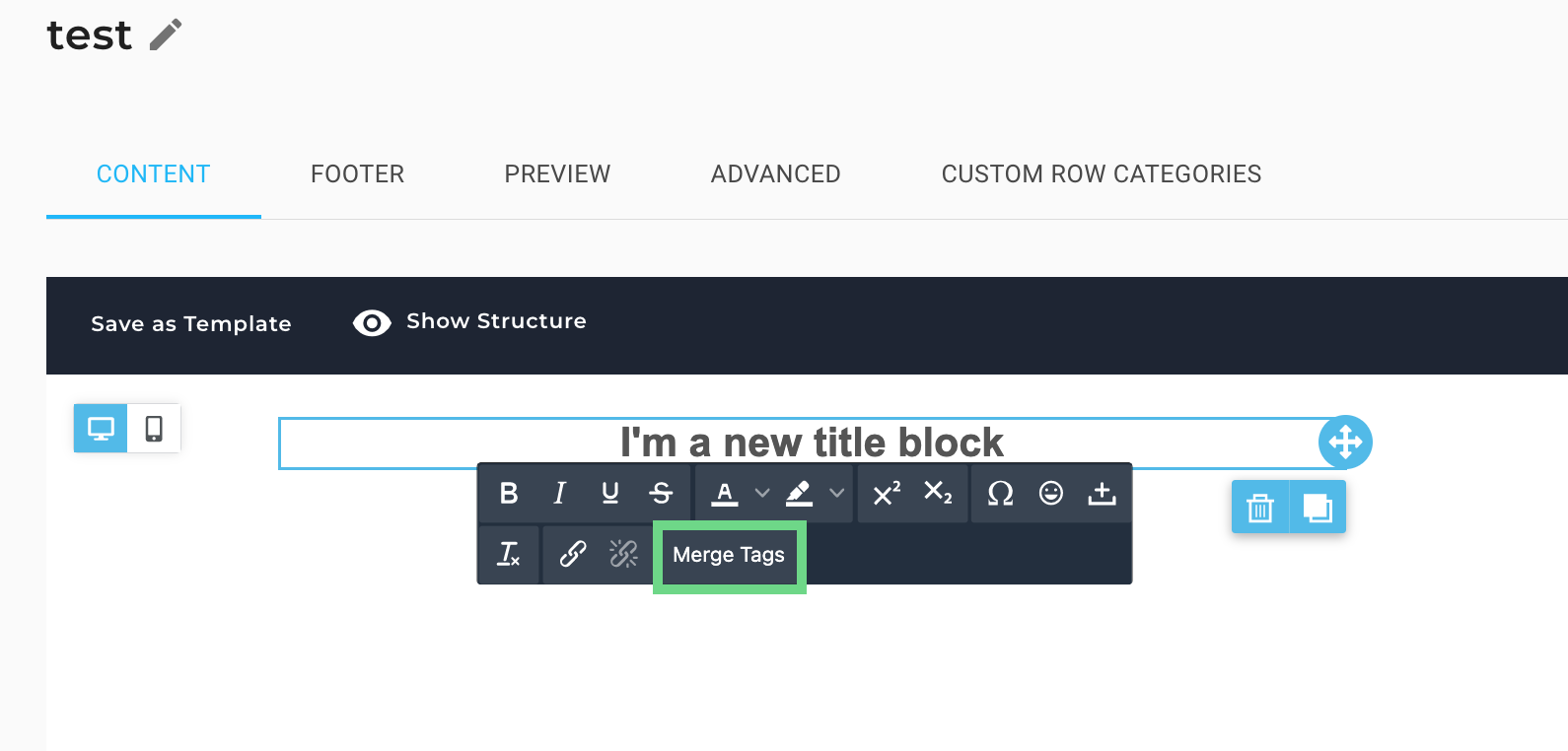Open the Merge Tags menu
Image resolution: width=1568 pixels, height=751 pixels.
click(x=729, y=555)
